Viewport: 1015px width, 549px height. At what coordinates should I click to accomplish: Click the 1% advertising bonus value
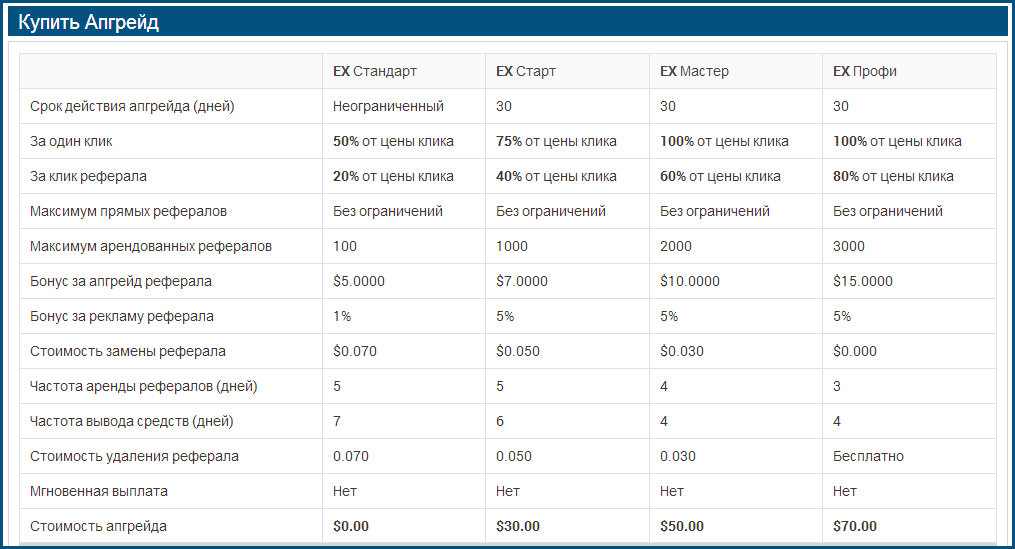tap(342, 316)
